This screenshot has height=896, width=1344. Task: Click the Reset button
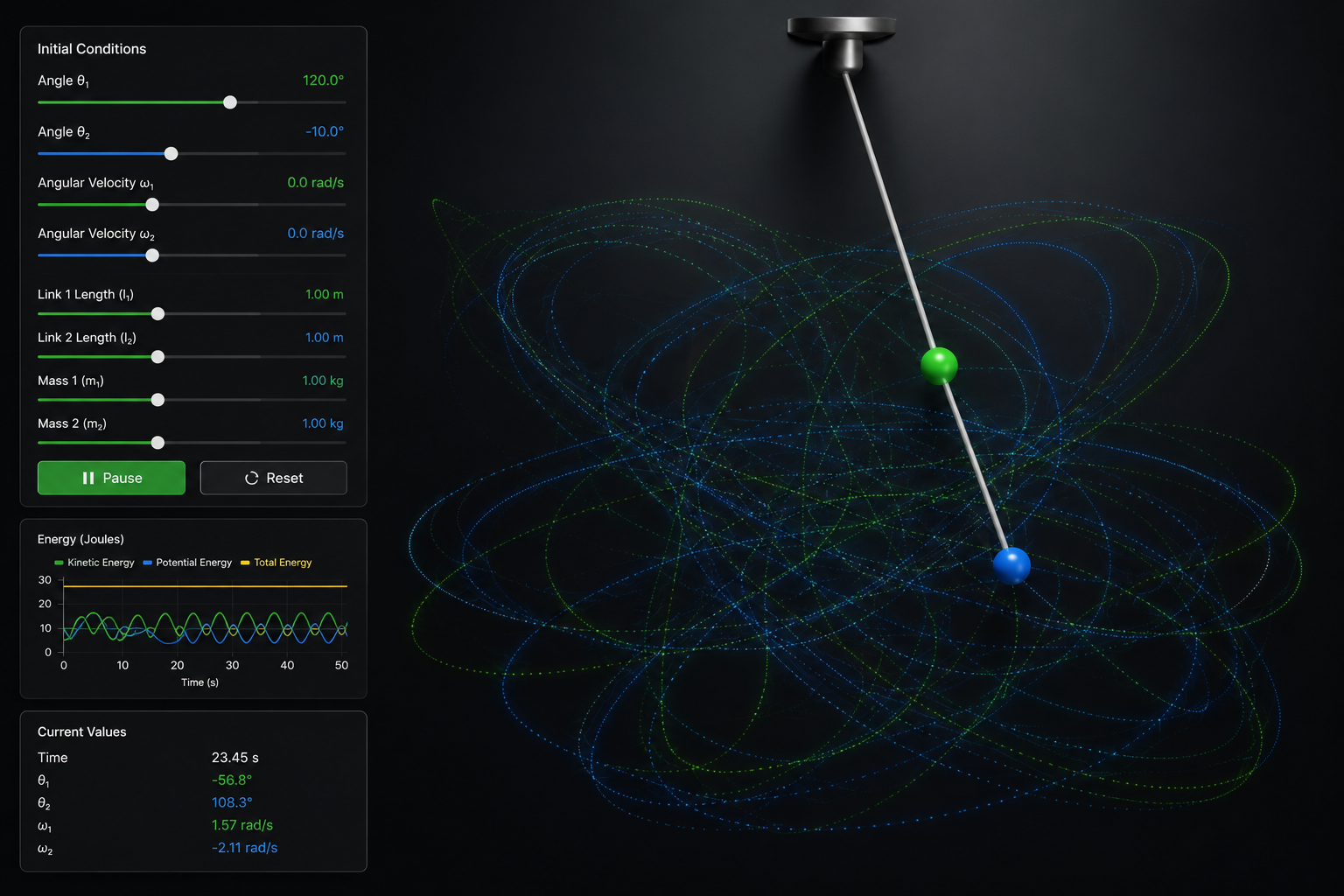click(273, 478)
